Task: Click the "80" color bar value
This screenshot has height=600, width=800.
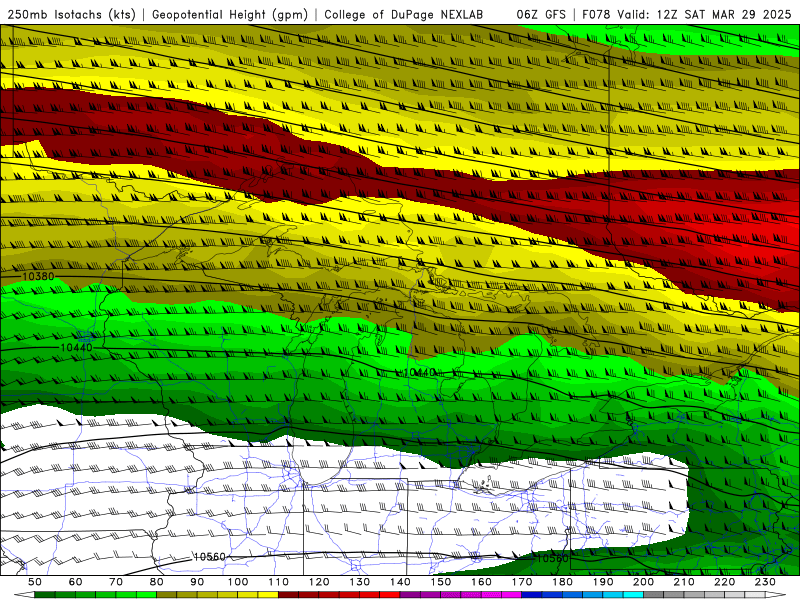Action: (x=157, y=582)
